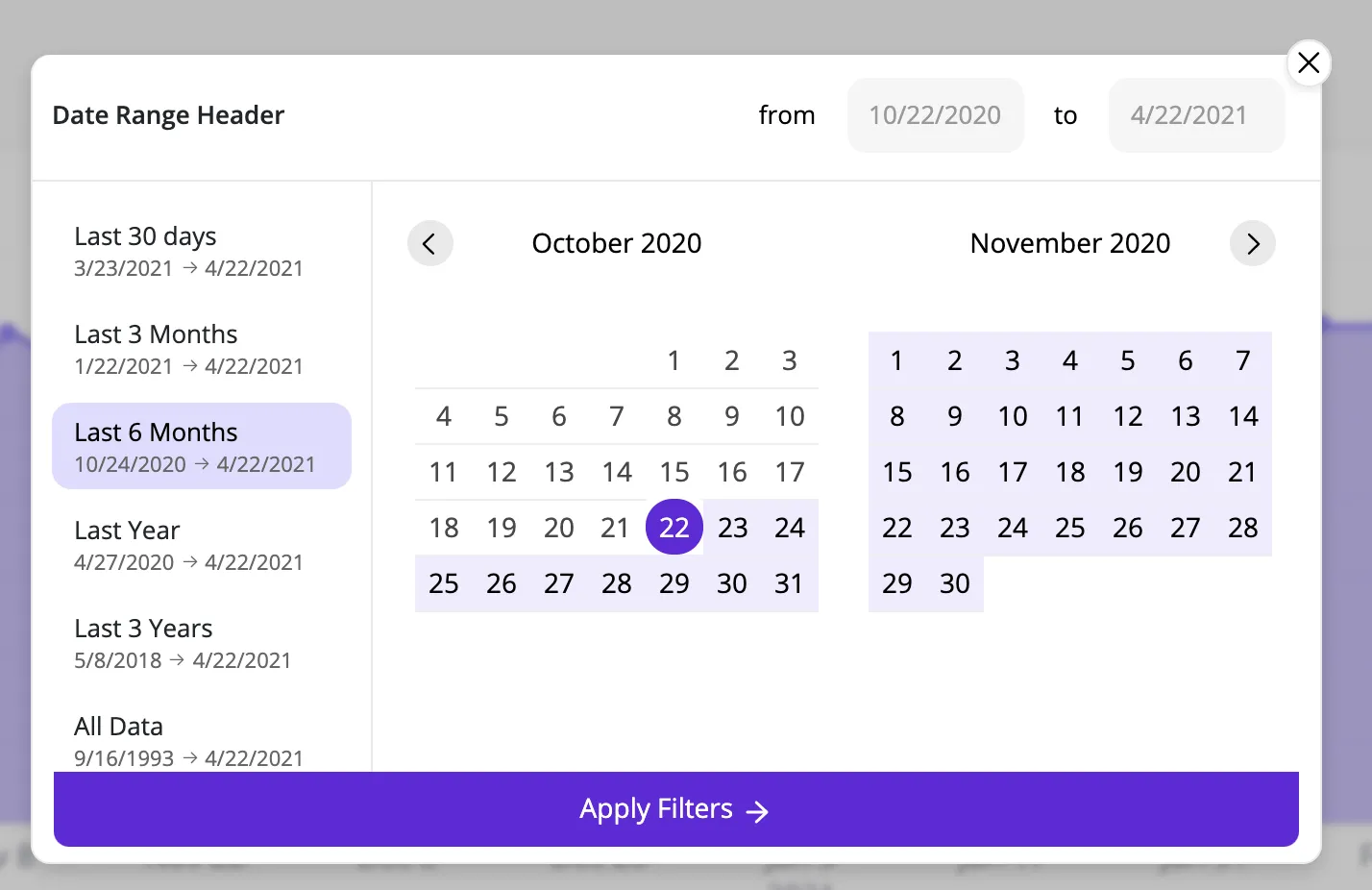Choose the Last 3 Months preset
Image resolution: width=1372 pixels, height=890 pixels.
202,349
